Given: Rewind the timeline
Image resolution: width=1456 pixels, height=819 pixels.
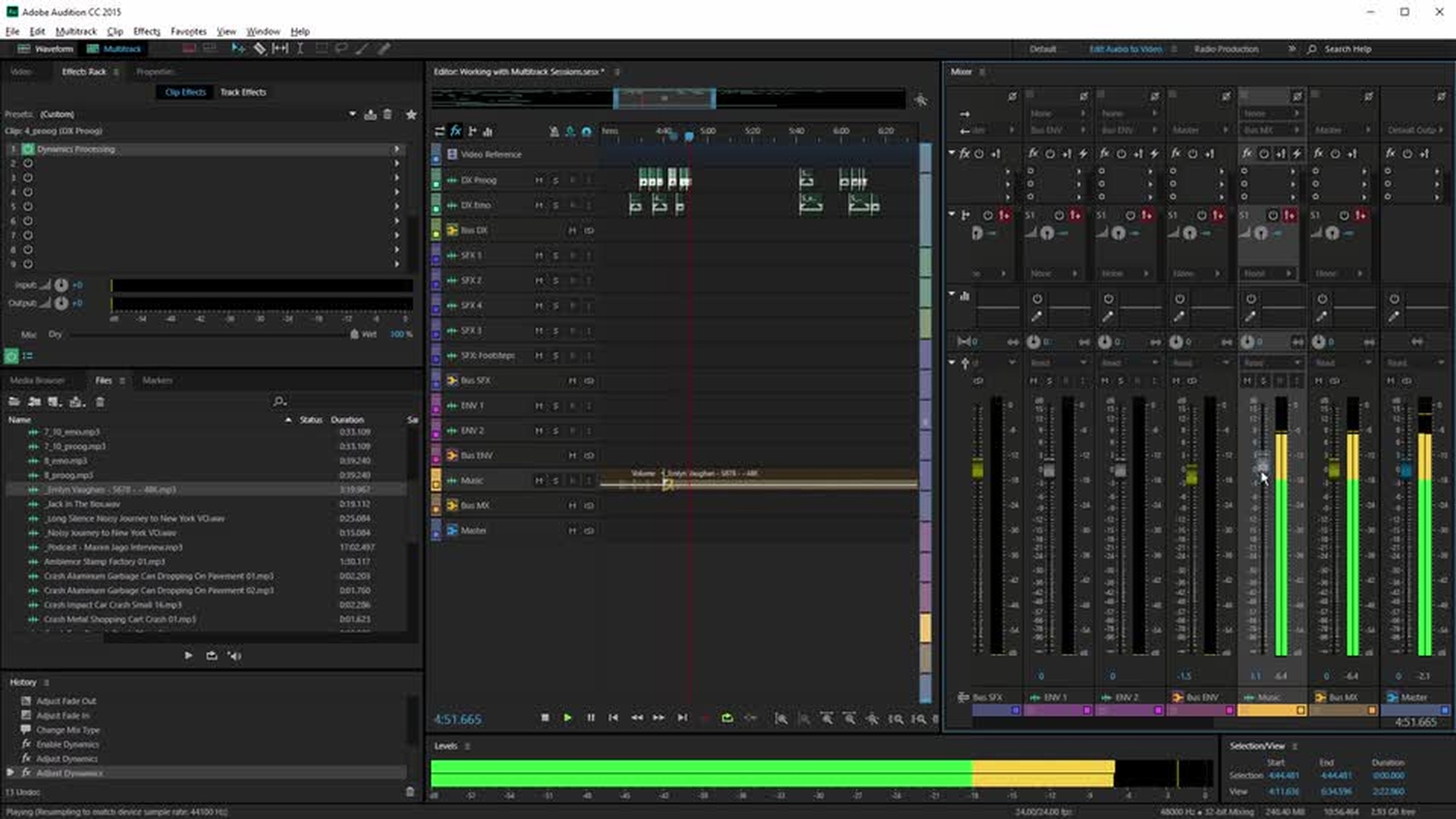Looking at the screenshot, I should point(637,717).
